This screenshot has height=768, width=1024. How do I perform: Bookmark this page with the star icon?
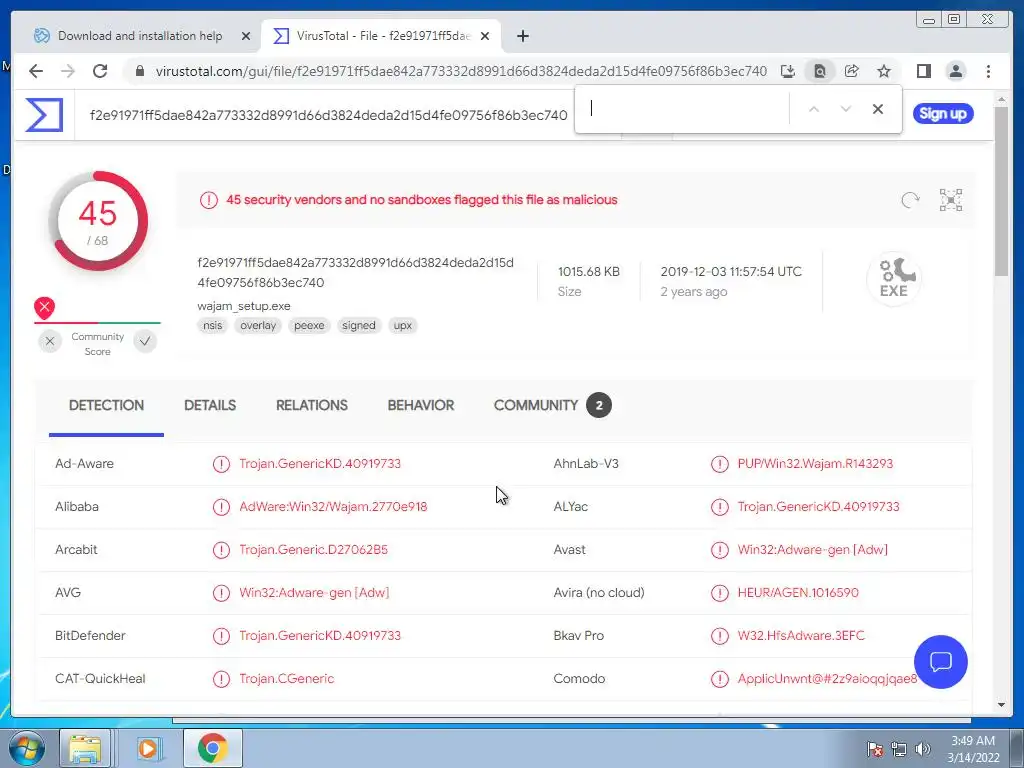(x=884, y=71)
